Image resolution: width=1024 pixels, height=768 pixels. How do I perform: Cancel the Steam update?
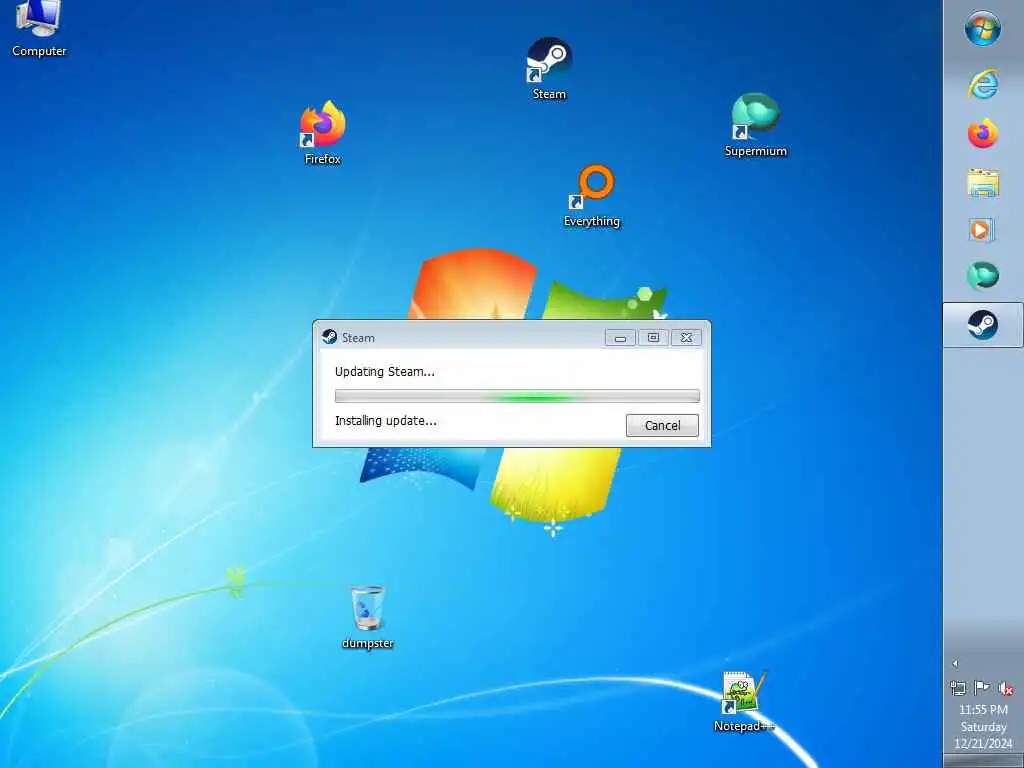click(662, 425)
